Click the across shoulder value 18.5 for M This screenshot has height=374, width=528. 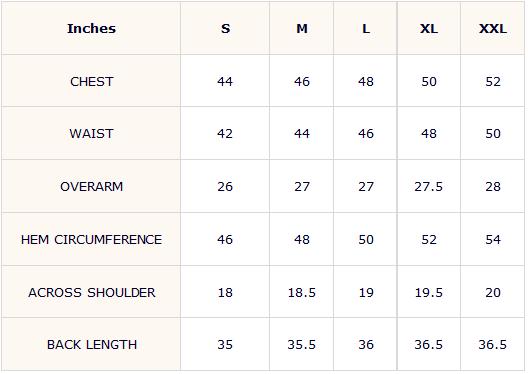point(302,293)
